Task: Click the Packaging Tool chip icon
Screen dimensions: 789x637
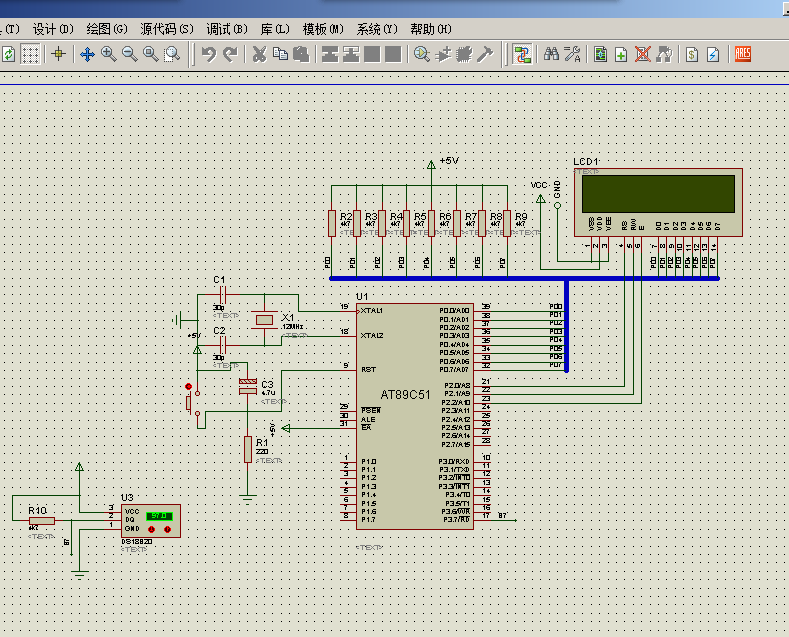Action: pos(464,54)
